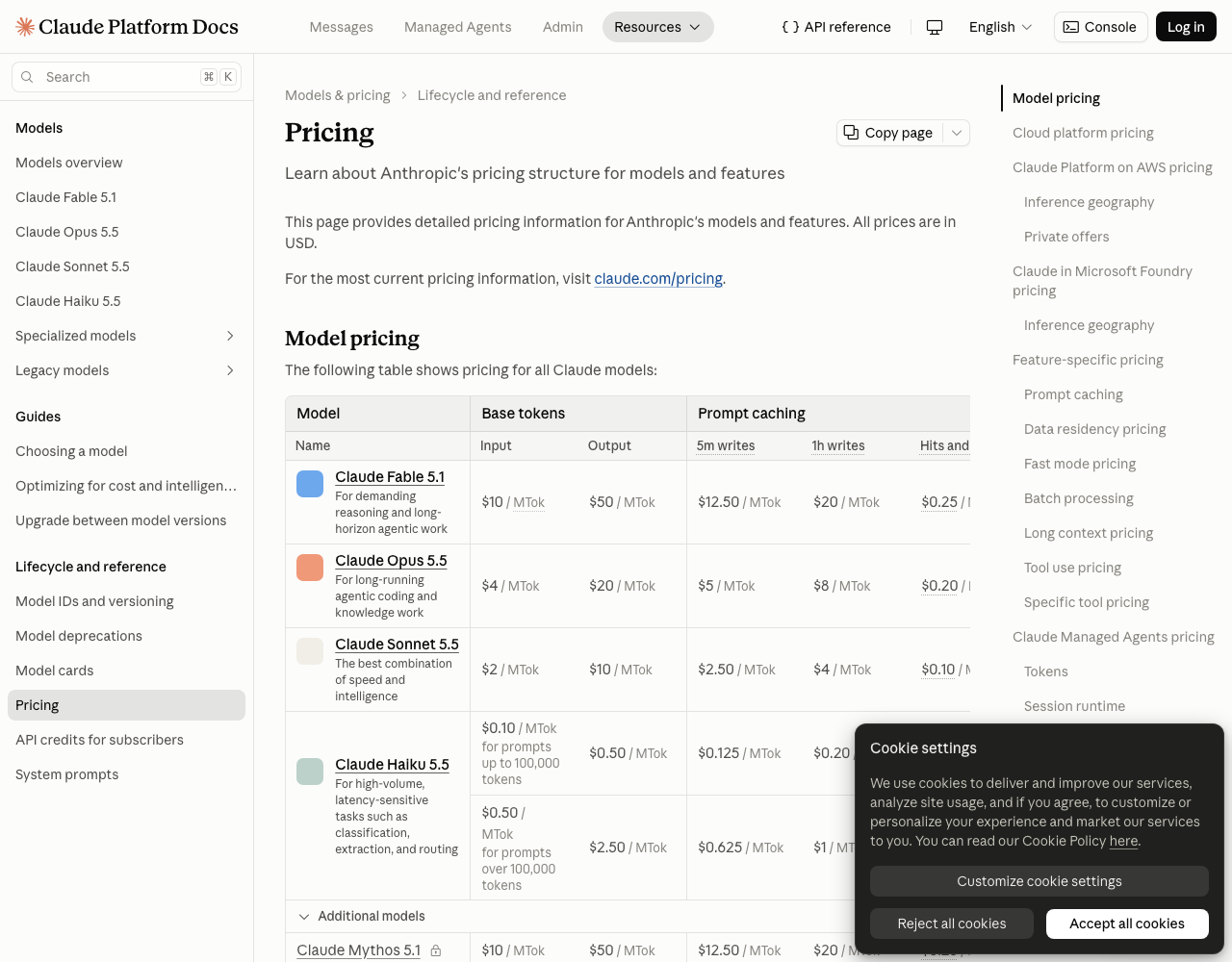Open the Console button

click(x=1100, y=27)
